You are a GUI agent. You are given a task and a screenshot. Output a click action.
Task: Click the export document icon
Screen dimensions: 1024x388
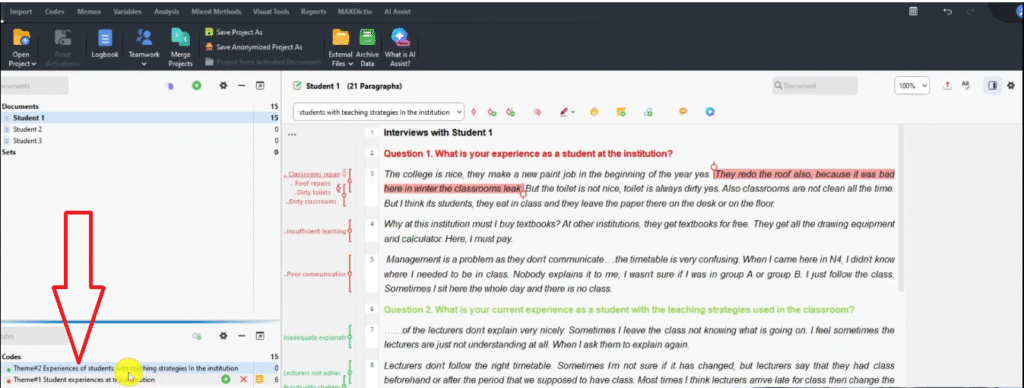[x=948, y=86]
